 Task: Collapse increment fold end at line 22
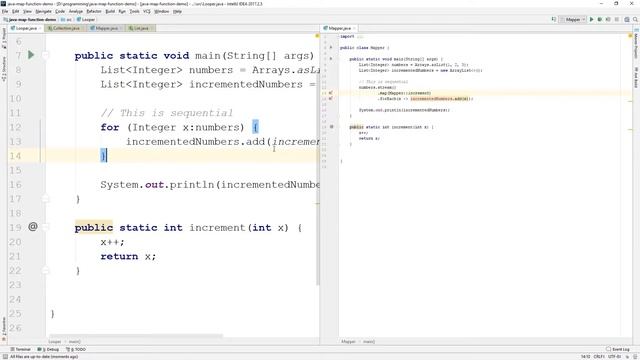click(45, 270)
